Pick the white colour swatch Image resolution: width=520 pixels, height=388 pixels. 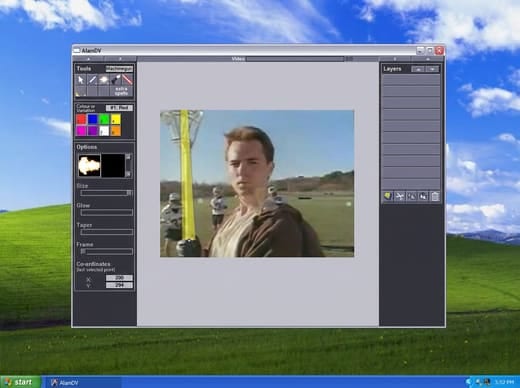104,131
